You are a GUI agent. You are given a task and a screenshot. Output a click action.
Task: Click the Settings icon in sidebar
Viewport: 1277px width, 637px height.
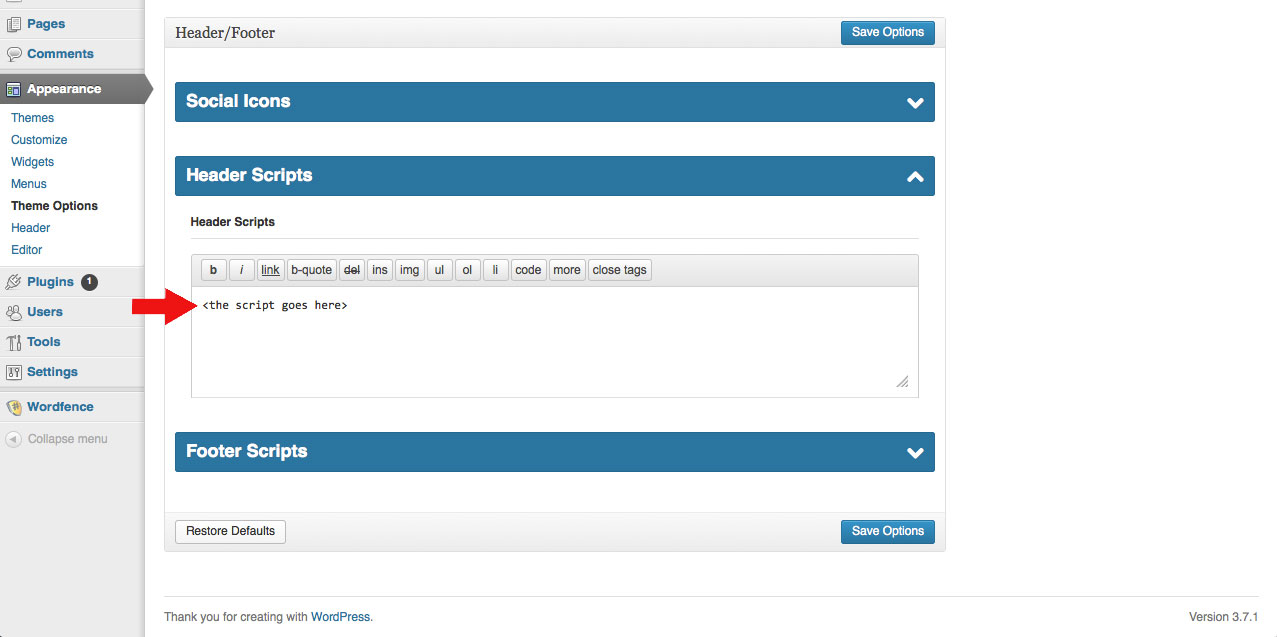pos(14,372)
